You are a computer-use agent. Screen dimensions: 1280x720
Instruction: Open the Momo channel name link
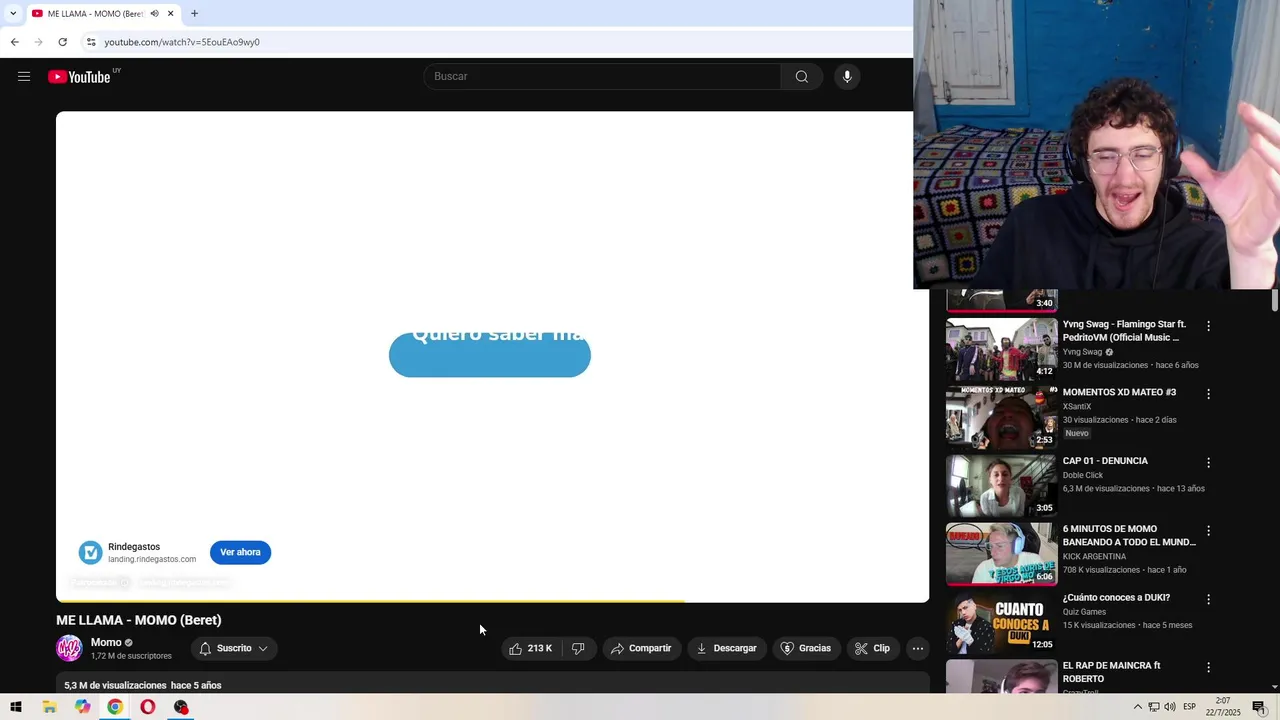tap(106, 642)
